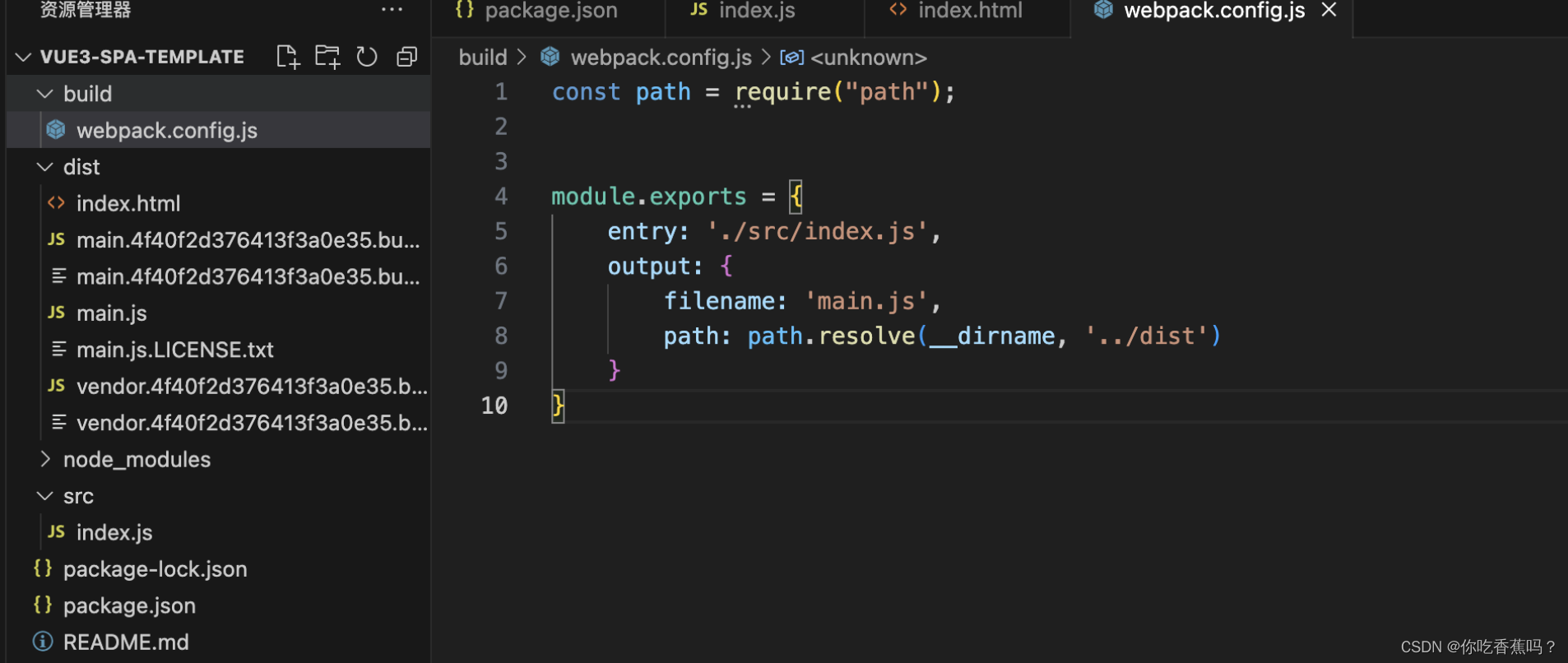Click the <unknown> symbol in the breadcrumb
The height and width of the screenshot is (663, 1568).
coord(869,58)
